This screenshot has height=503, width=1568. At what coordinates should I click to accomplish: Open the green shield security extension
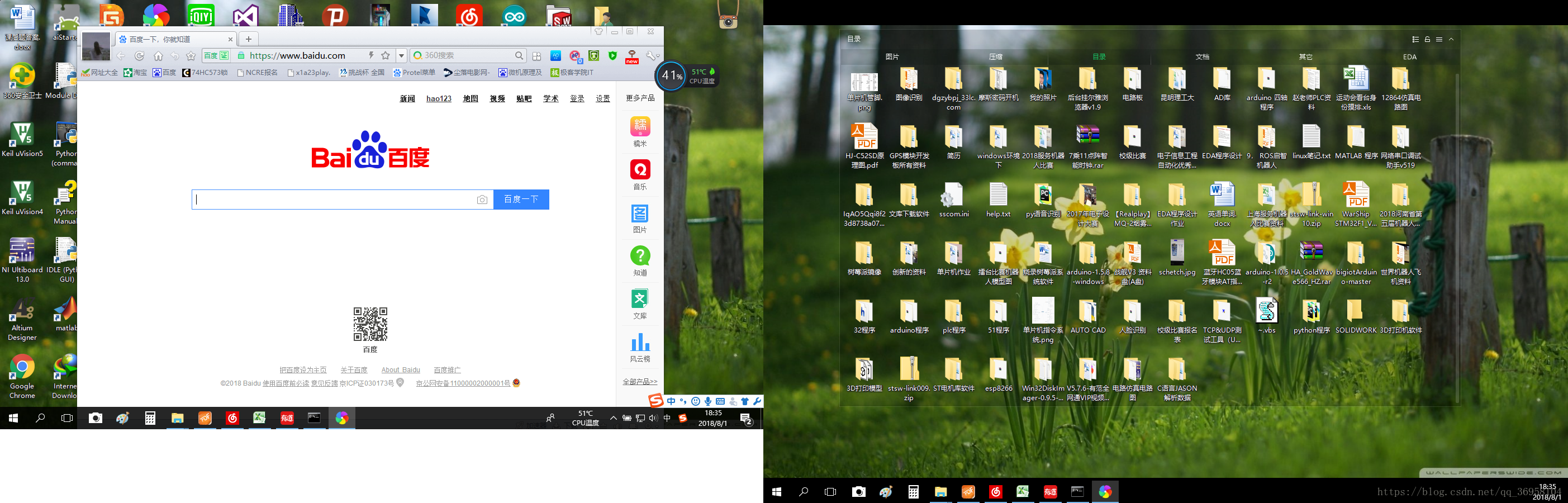tap(613, 56)
